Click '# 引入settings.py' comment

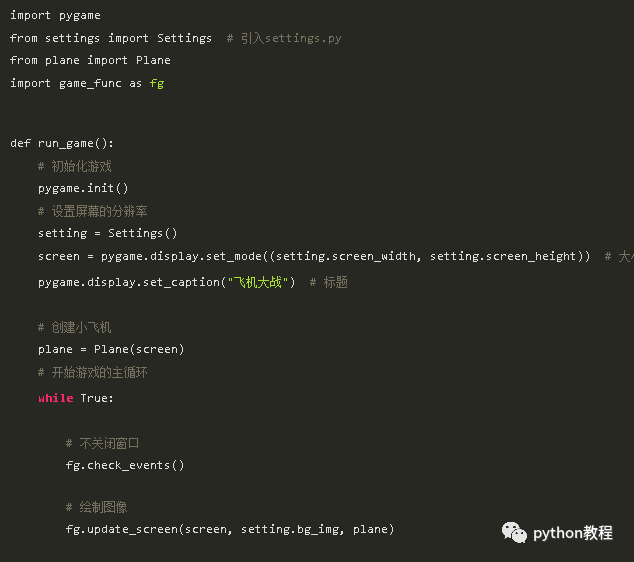tap(284, 38)
